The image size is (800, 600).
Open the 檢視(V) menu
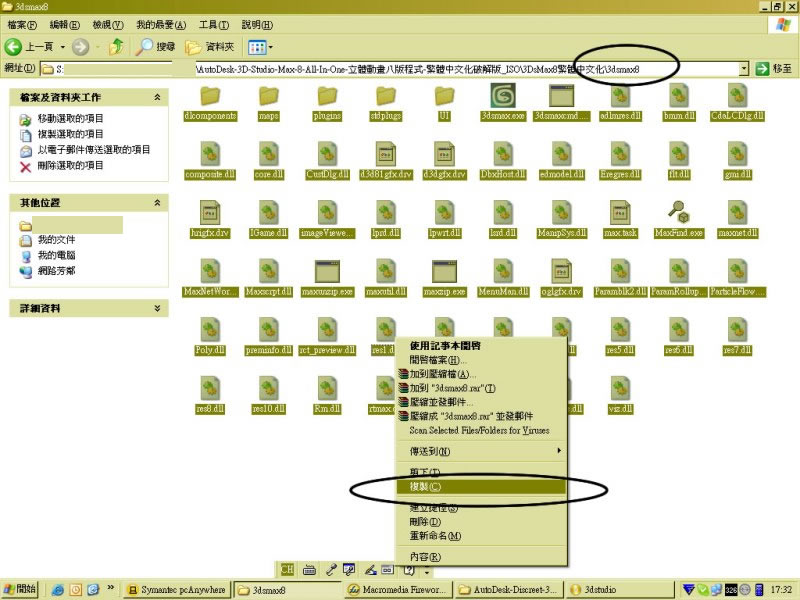(108, 24)
